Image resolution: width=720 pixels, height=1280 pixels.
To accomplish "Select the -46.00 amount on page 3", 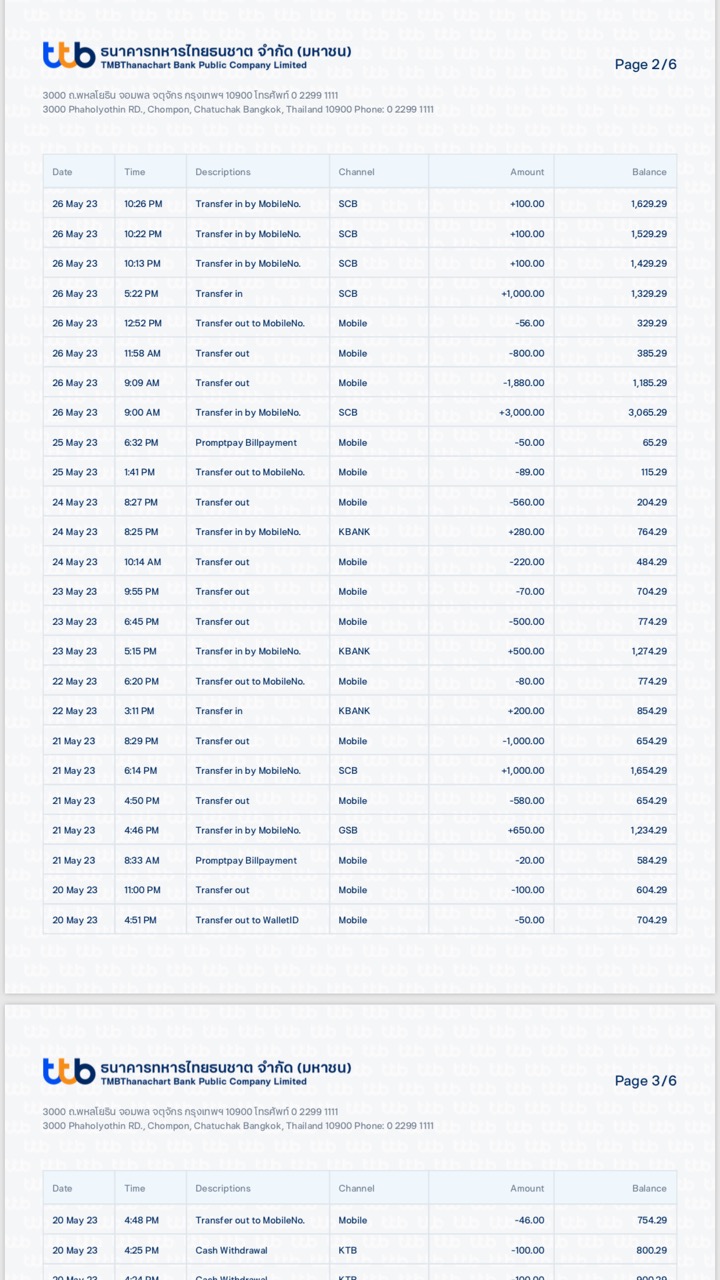I will point(529,1220).
